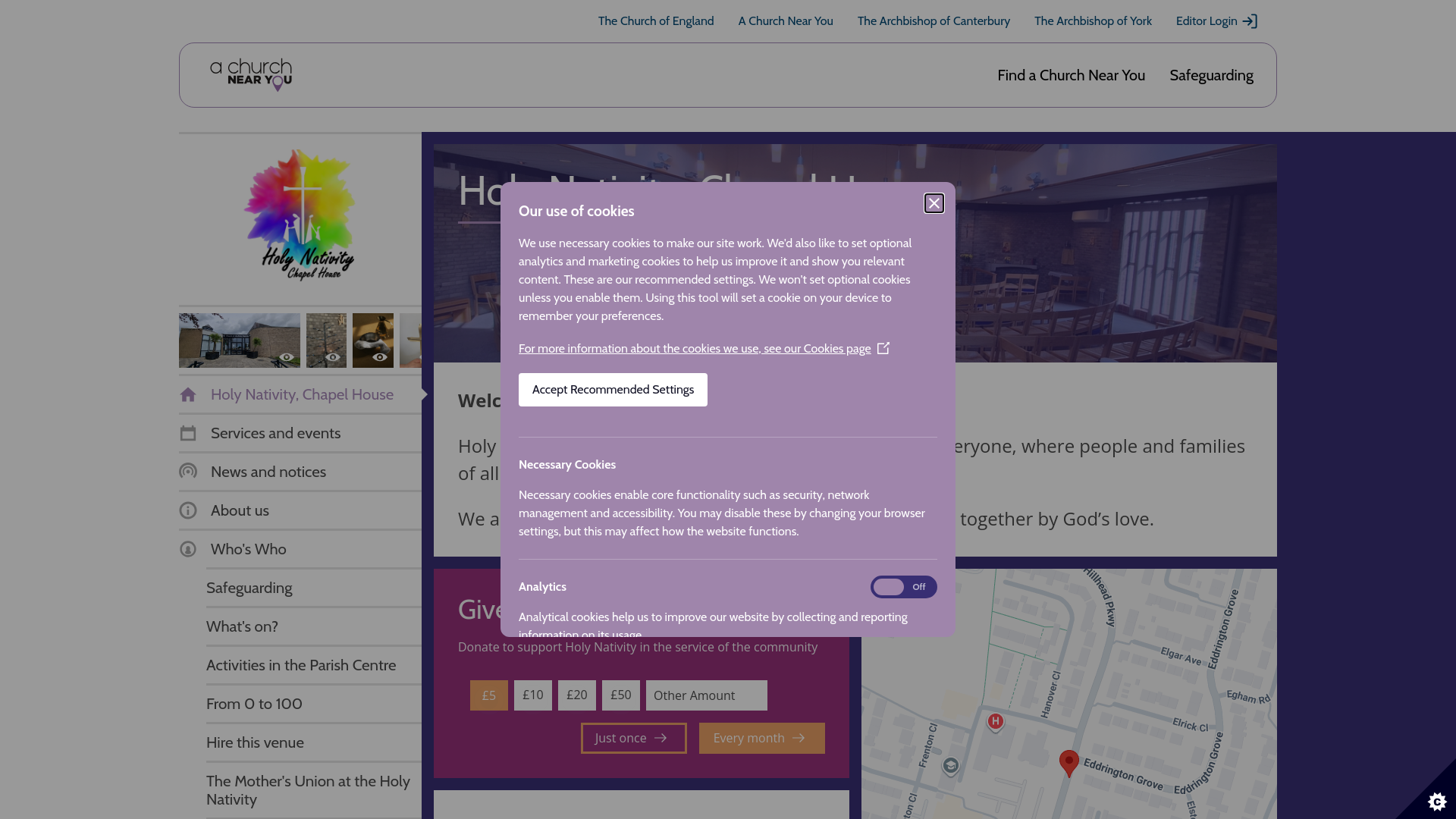Click the A Church Near You logo
1456x819 pixels.
(251, 75)
